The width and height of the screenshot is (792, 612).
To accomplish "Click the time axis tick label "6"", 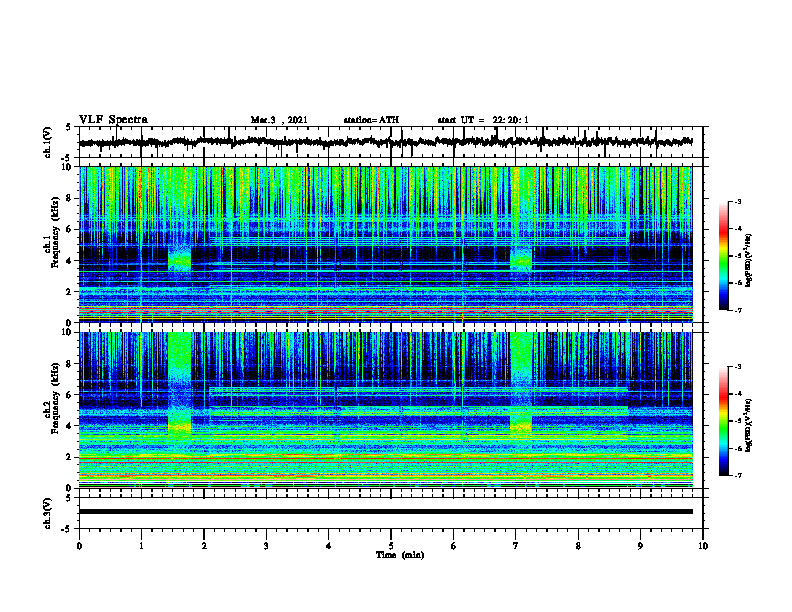I will [453, 546].
